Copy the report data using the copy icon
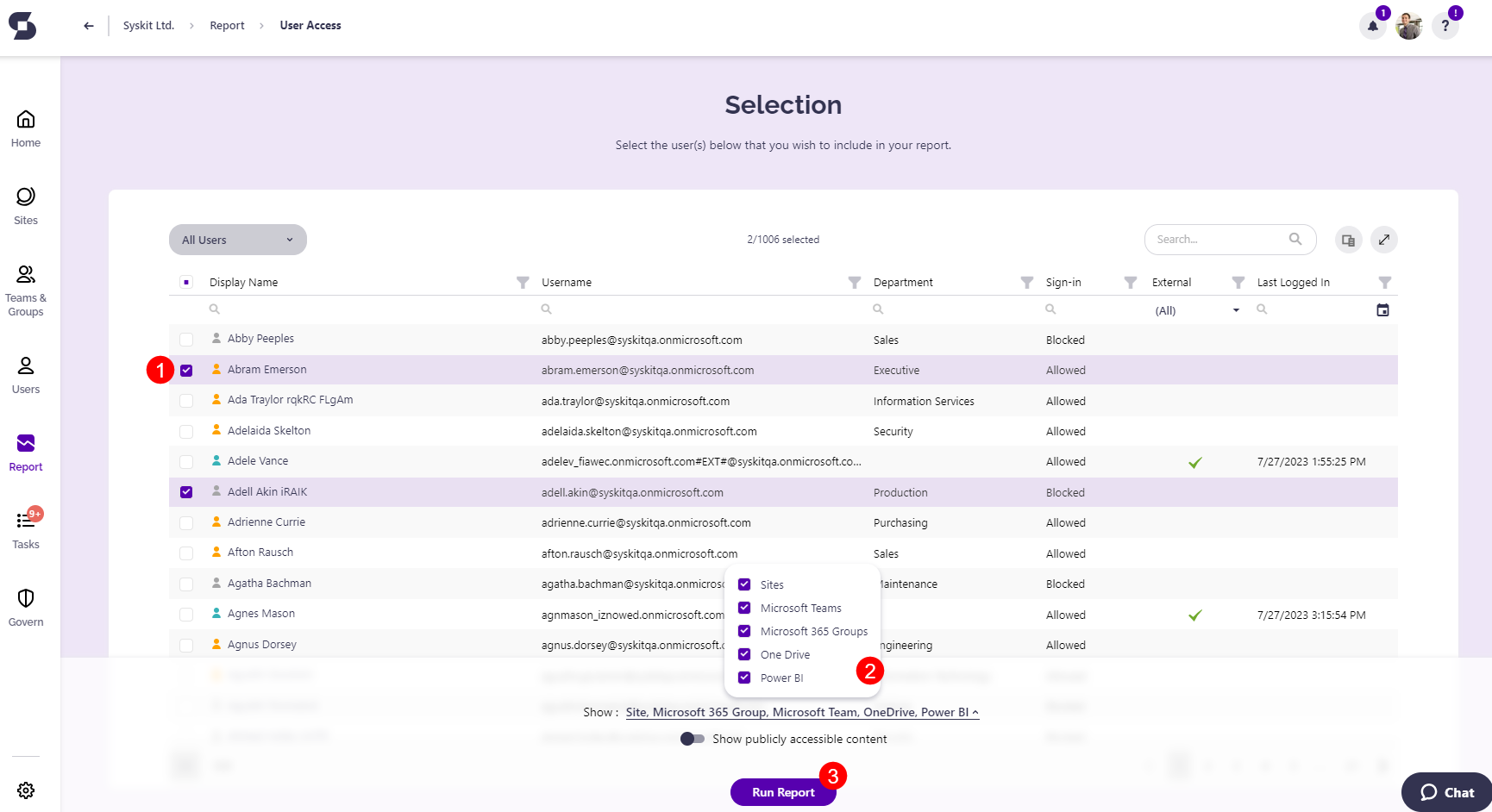The height and width of the screenshot is (812, 1492). pyautogui.click(x=1348, y=240)
